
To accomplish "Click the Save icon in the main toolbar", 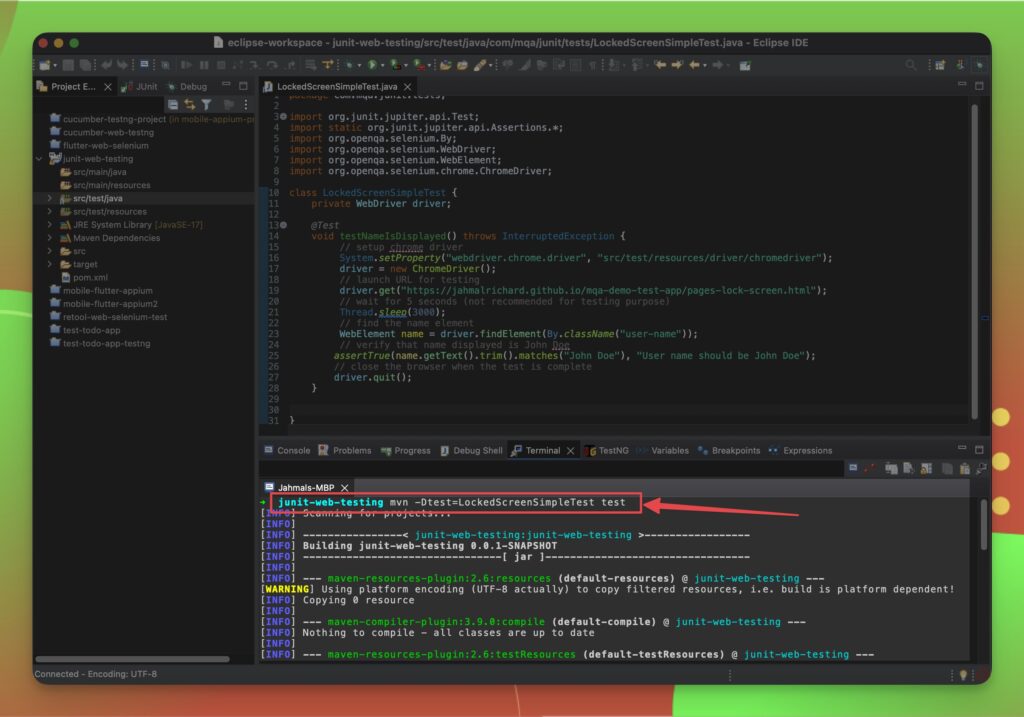I will click(x=68, y=65).
